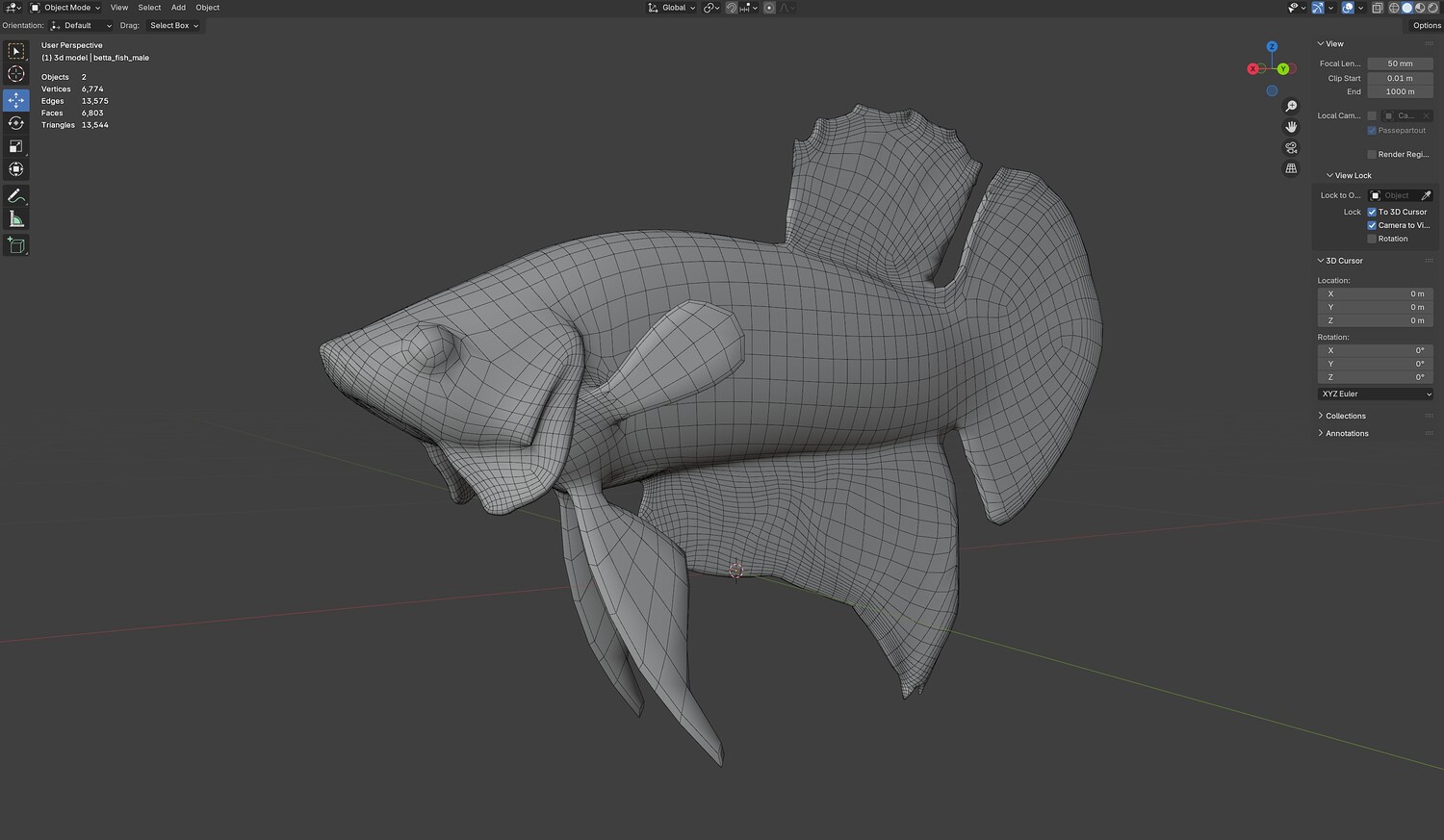Select the Select Box tool
Image resolution: width=1444 pixels, height=840 pixels.
point(16,51)
